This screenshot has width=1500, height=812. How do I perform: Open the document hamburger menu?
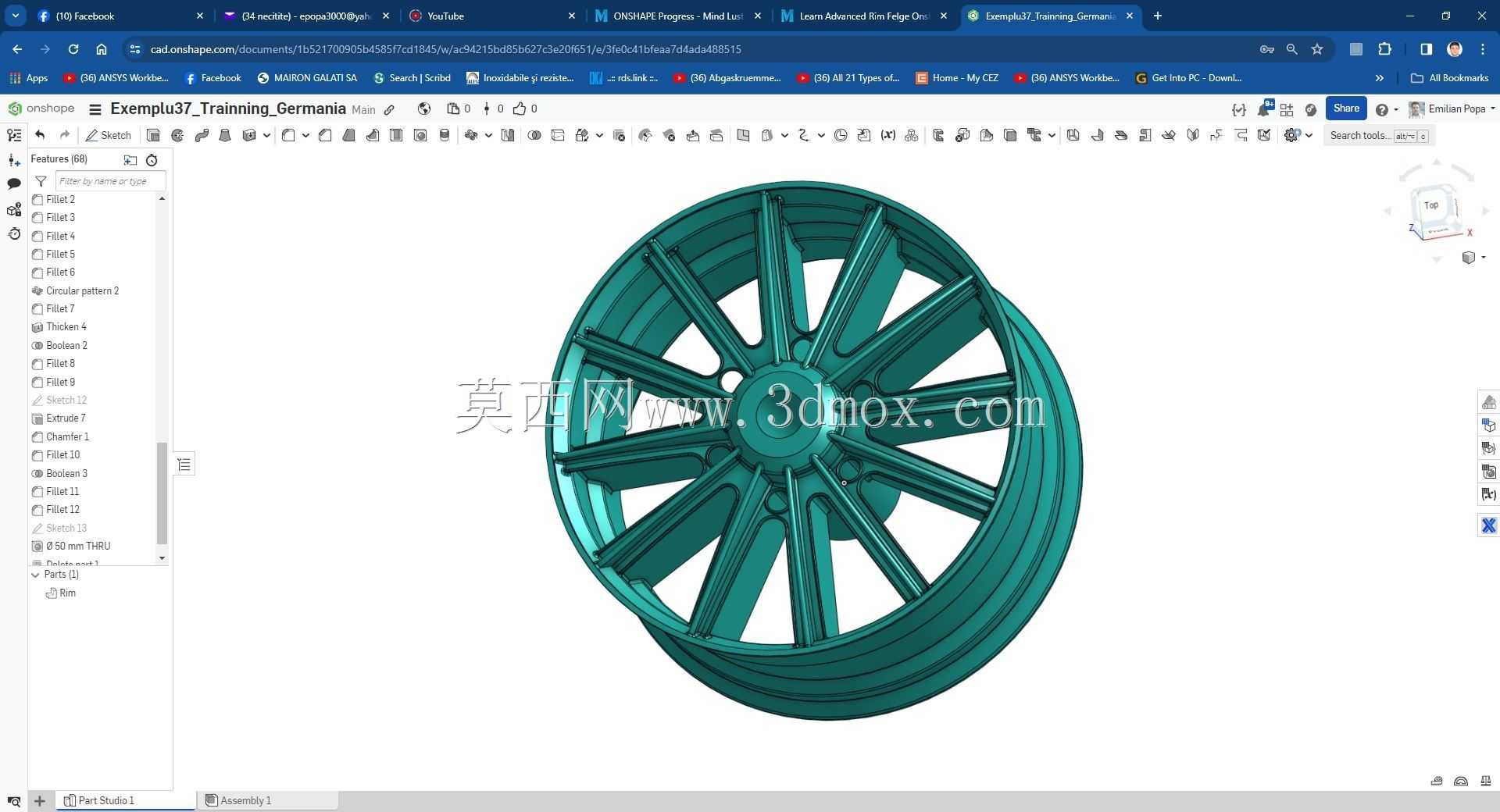(x=95, y=109)
